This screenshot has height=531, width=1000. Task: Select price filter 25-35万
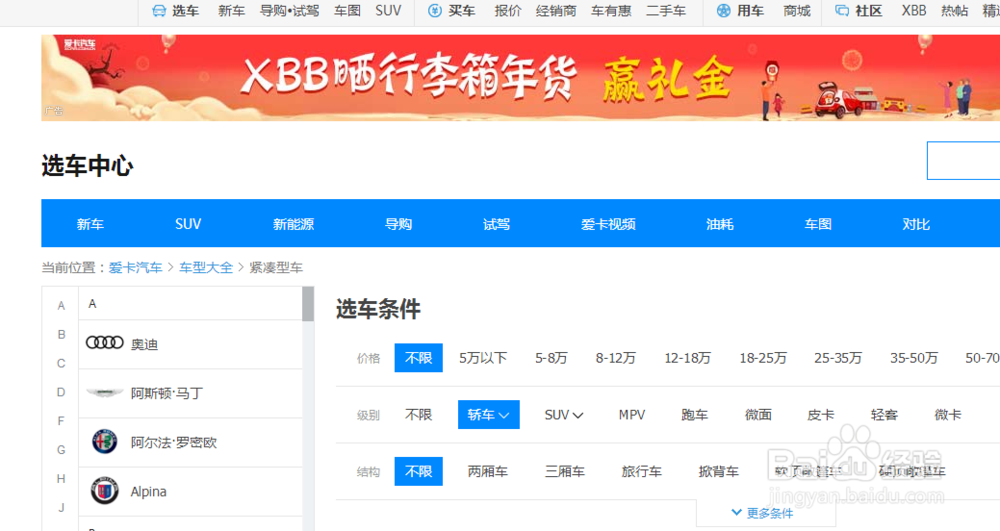838,358
